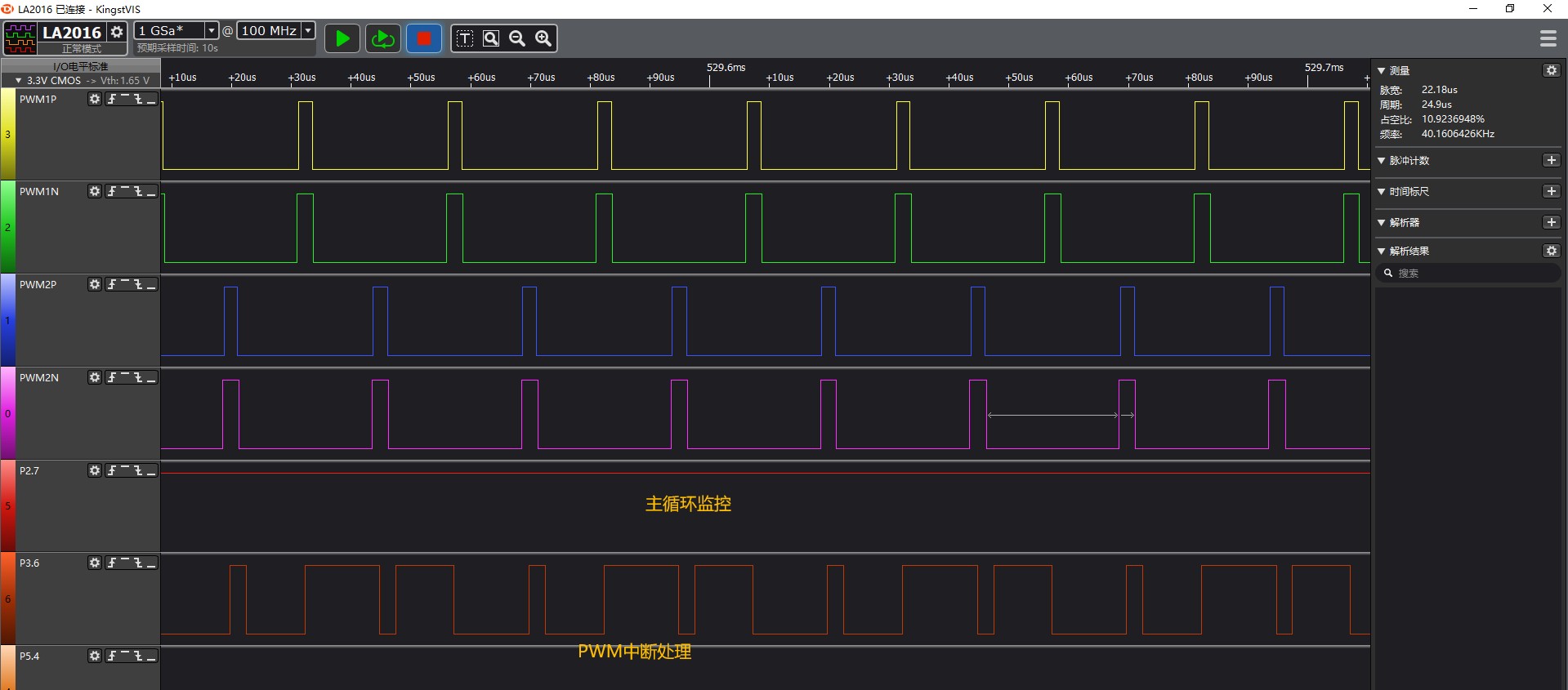The image size is (1568, 690).
Task: Click the I/O电平标准 header
Action: click(80, 66)
